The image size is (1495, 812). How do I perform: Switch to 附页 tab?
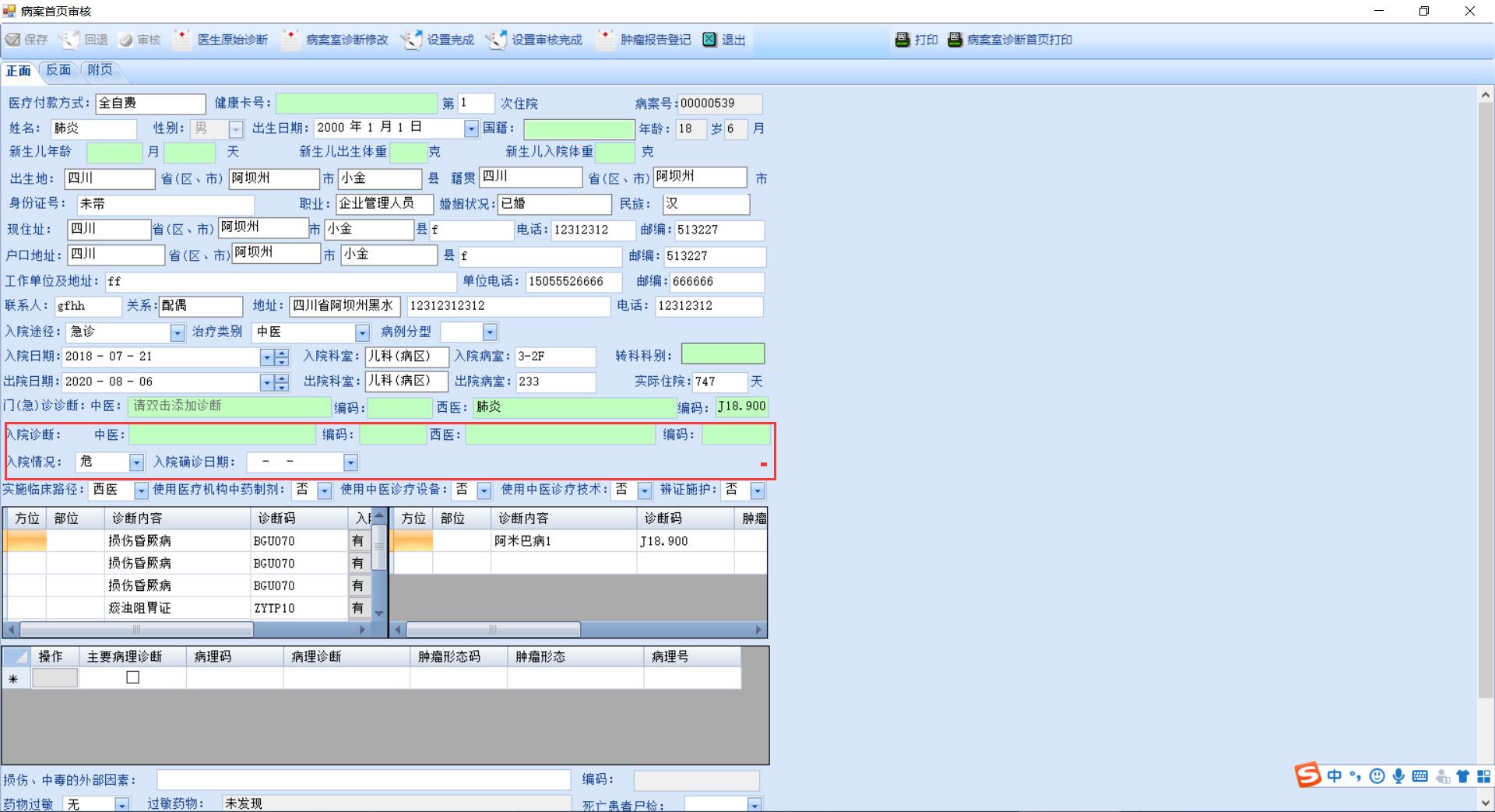click(x=100, y=70)
